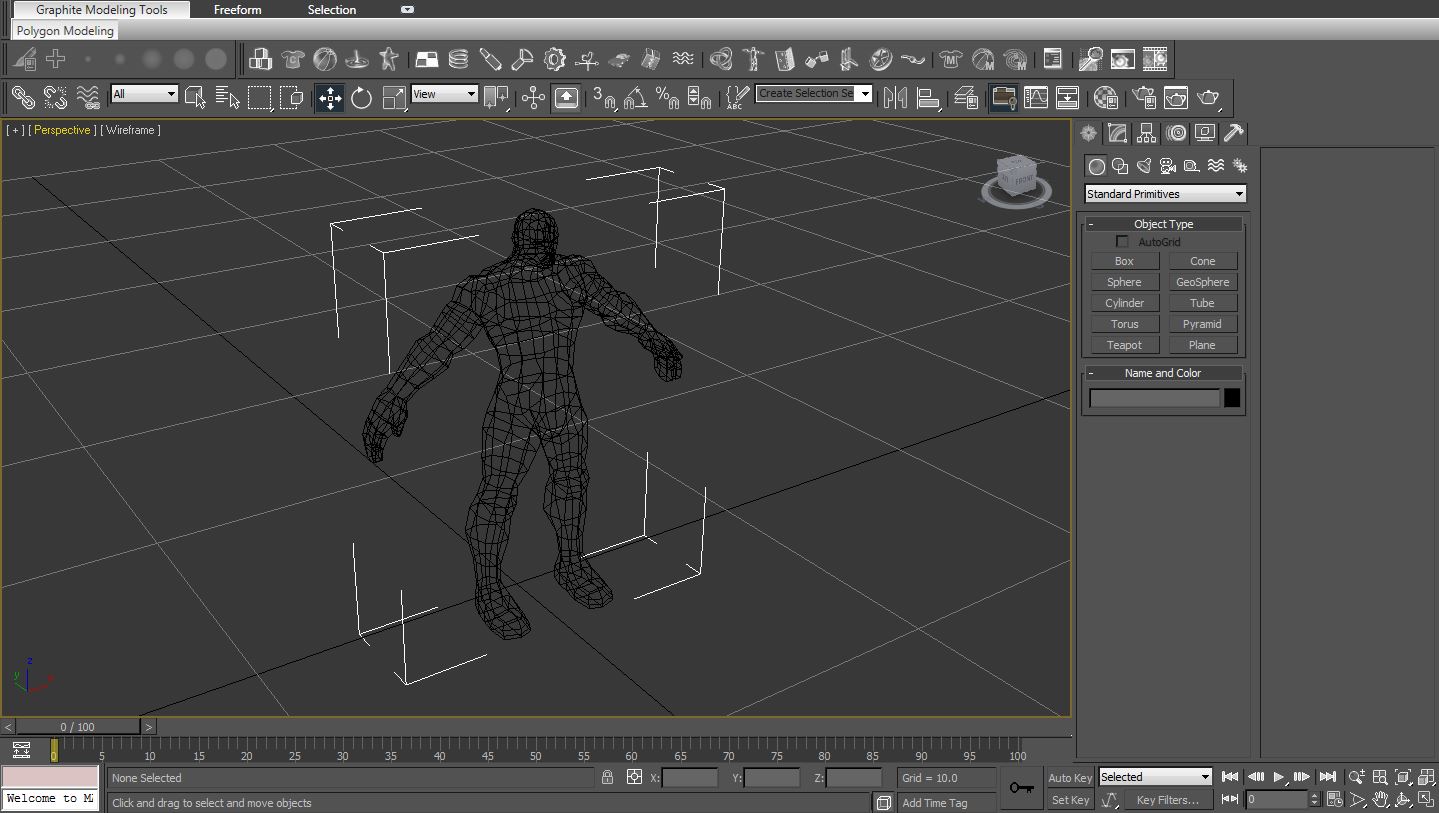
Task: Open the All selection filter dropdown
Action: pyautogui.click(x=144, y=94)
